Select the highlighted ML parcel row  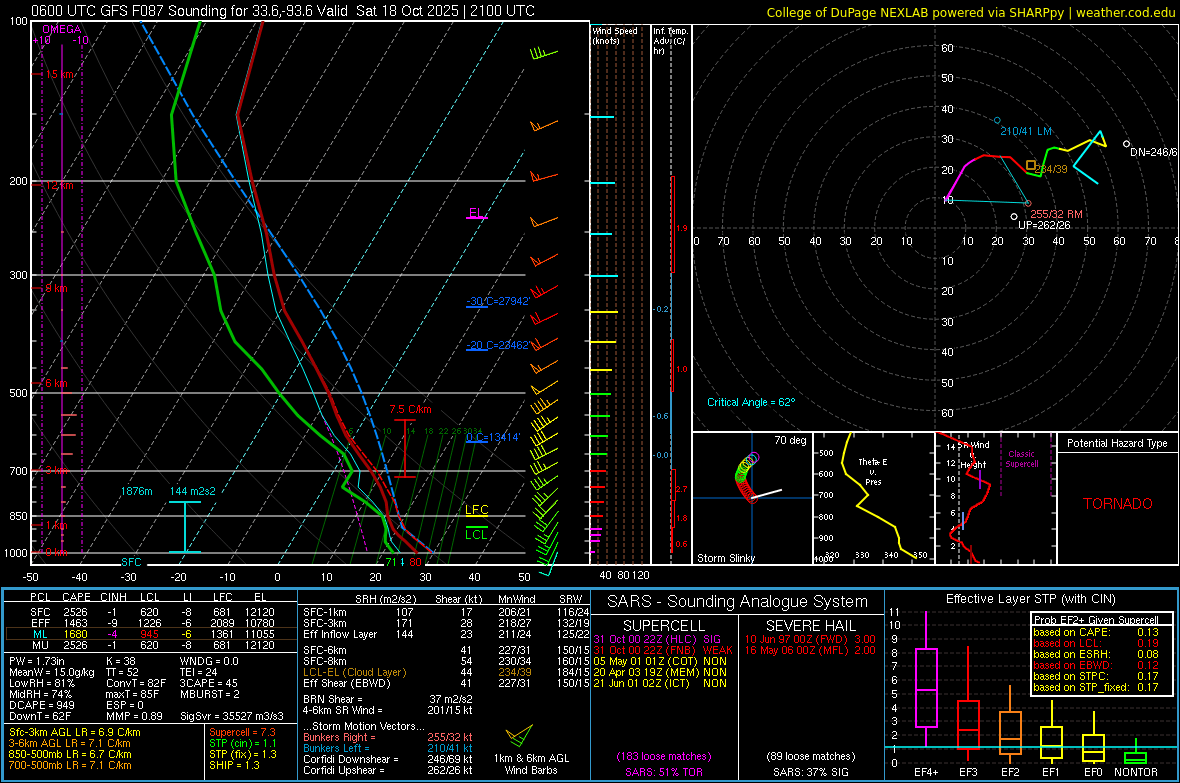[x=153, y=634]
